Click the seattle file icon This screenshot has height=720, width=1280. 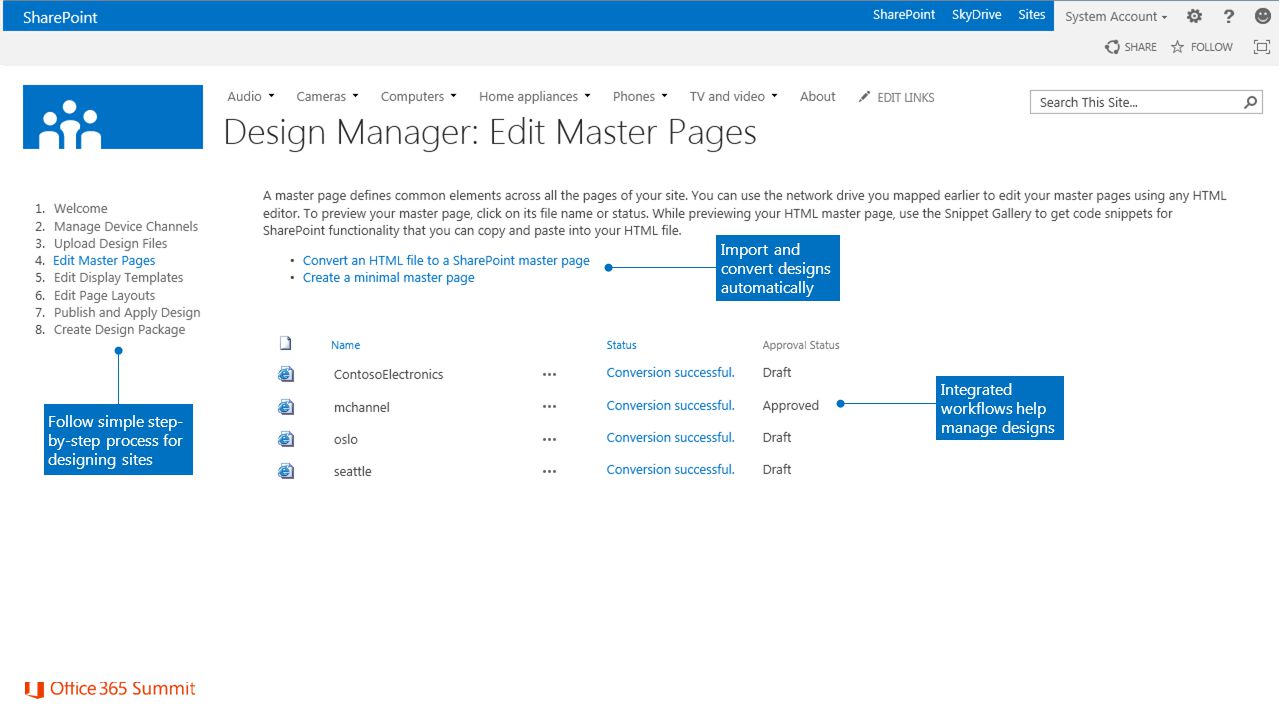pyautogui.click(x=286, y=471)
